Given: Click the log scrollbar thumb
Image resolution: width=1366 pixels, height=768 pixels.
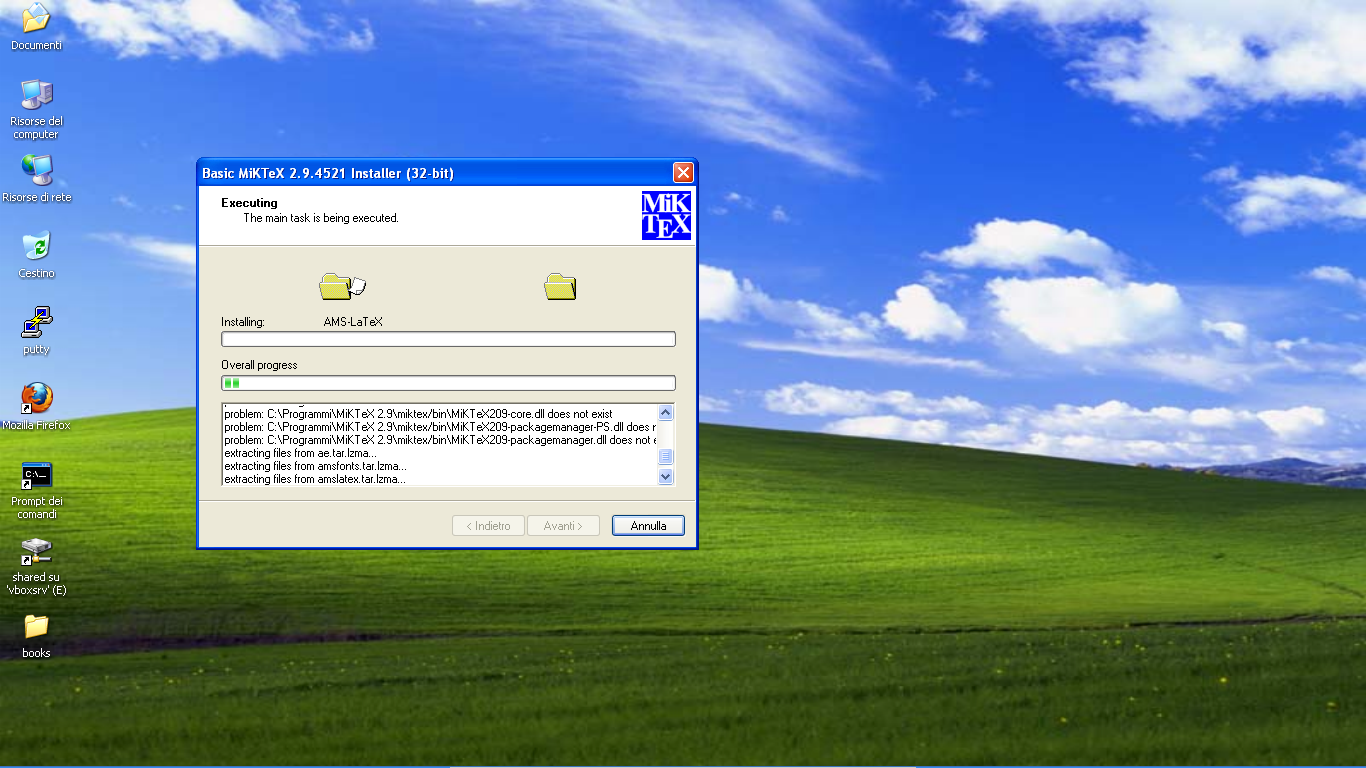Looking at the screenshot, I should (x=666, y=457).
